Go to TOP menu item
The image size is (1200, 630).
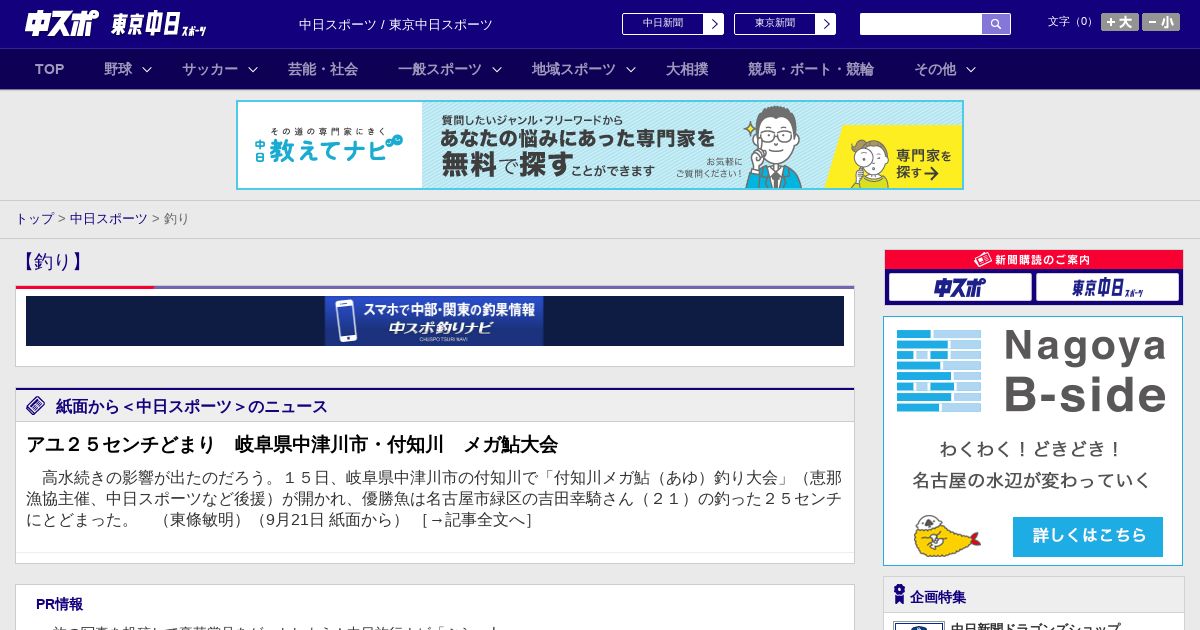[x=50, y=69]
